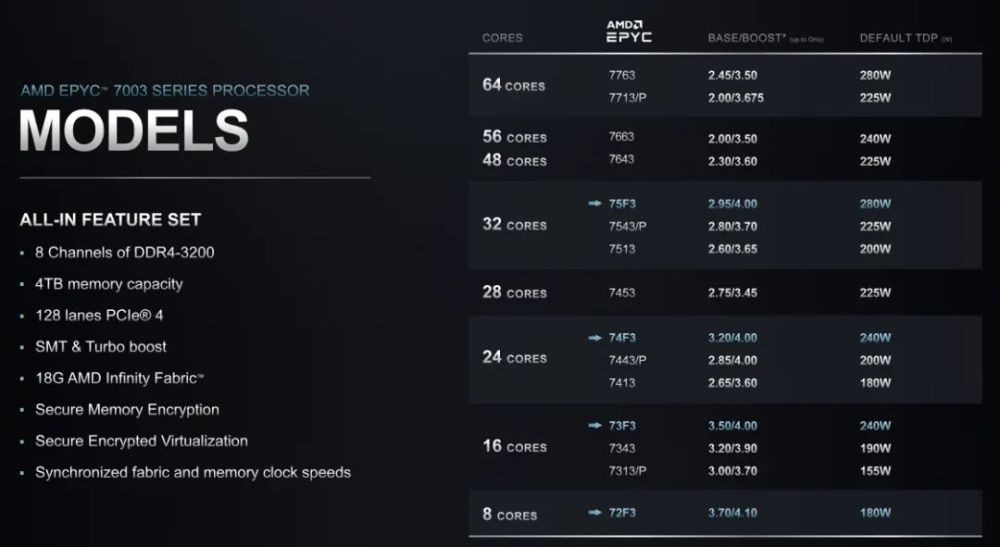Click the Secure Encrypted Virtualization bullet
1000x547 pixels.
click(x=141, y=441)
